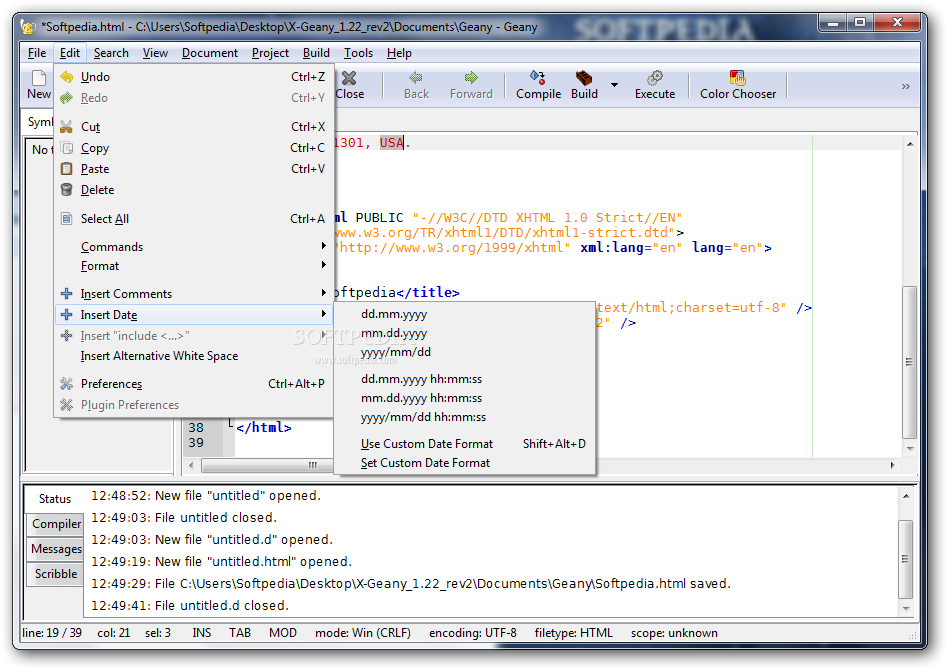
Task: Click the "untitled.html" opened status line
Action: click(x=221, y=562)
